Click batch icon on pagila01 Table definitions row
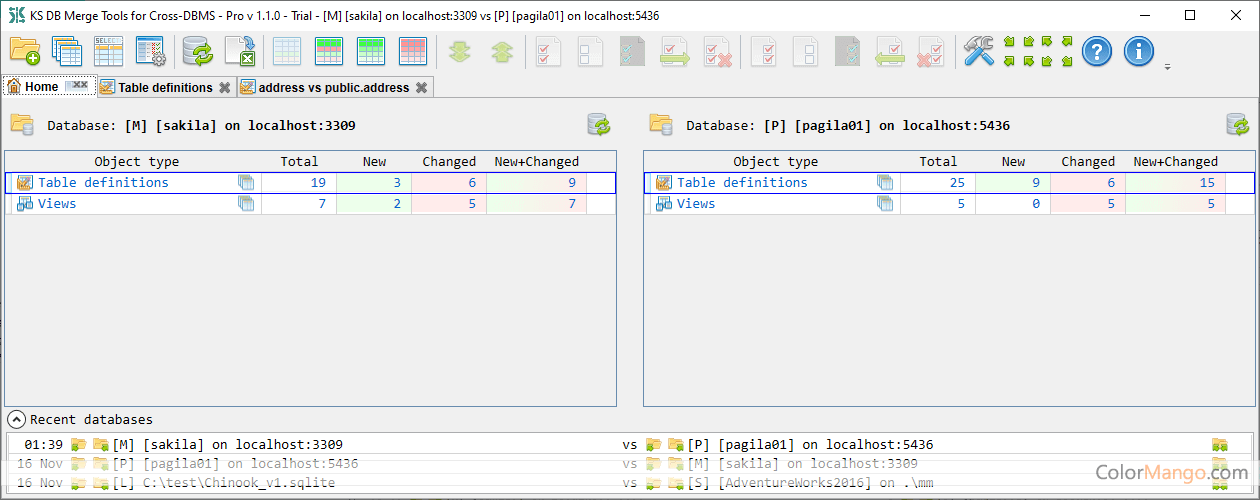 pos(885,182)
